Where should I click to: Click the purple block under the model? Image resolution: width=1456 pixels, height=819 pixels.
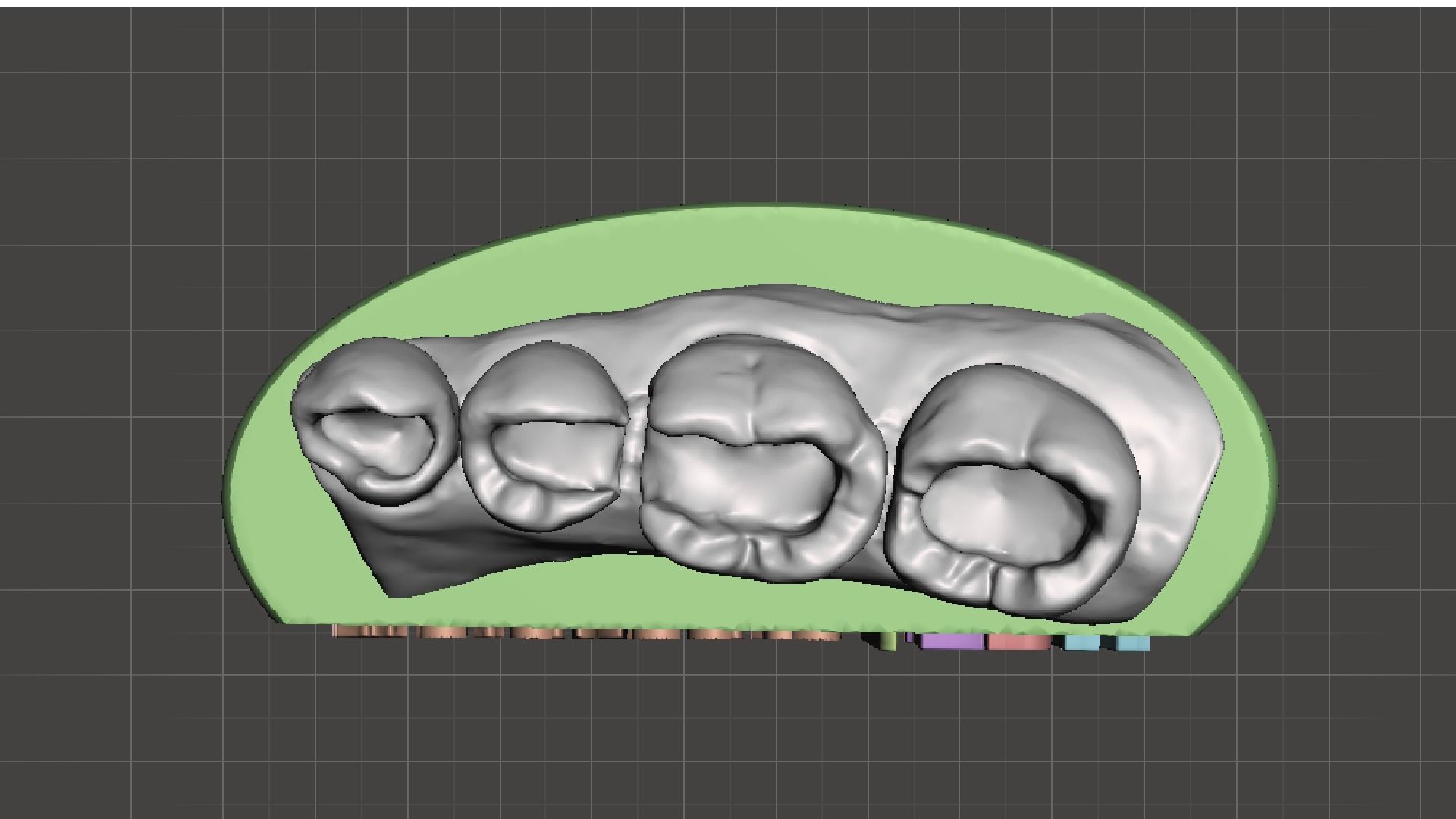pos(952,642)
